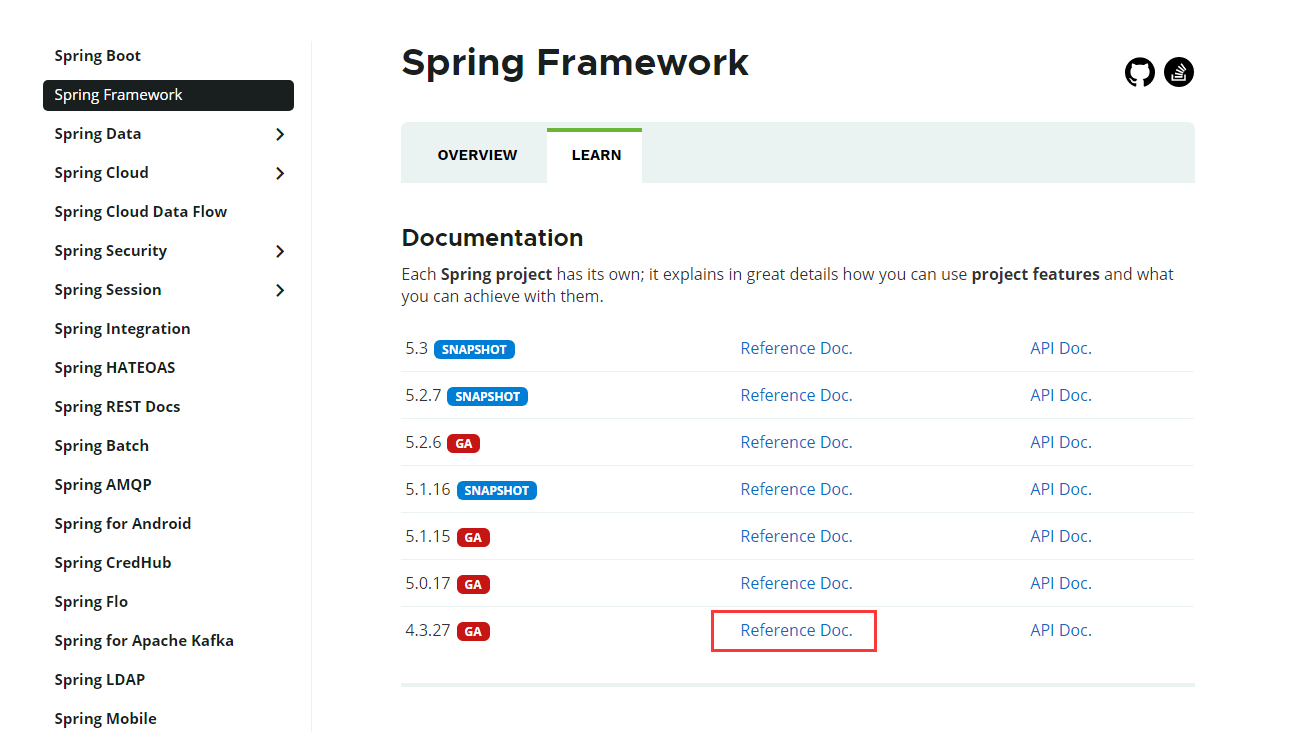
Task: Select Spring Framework in the sidebar
Action: click(168, 95)
